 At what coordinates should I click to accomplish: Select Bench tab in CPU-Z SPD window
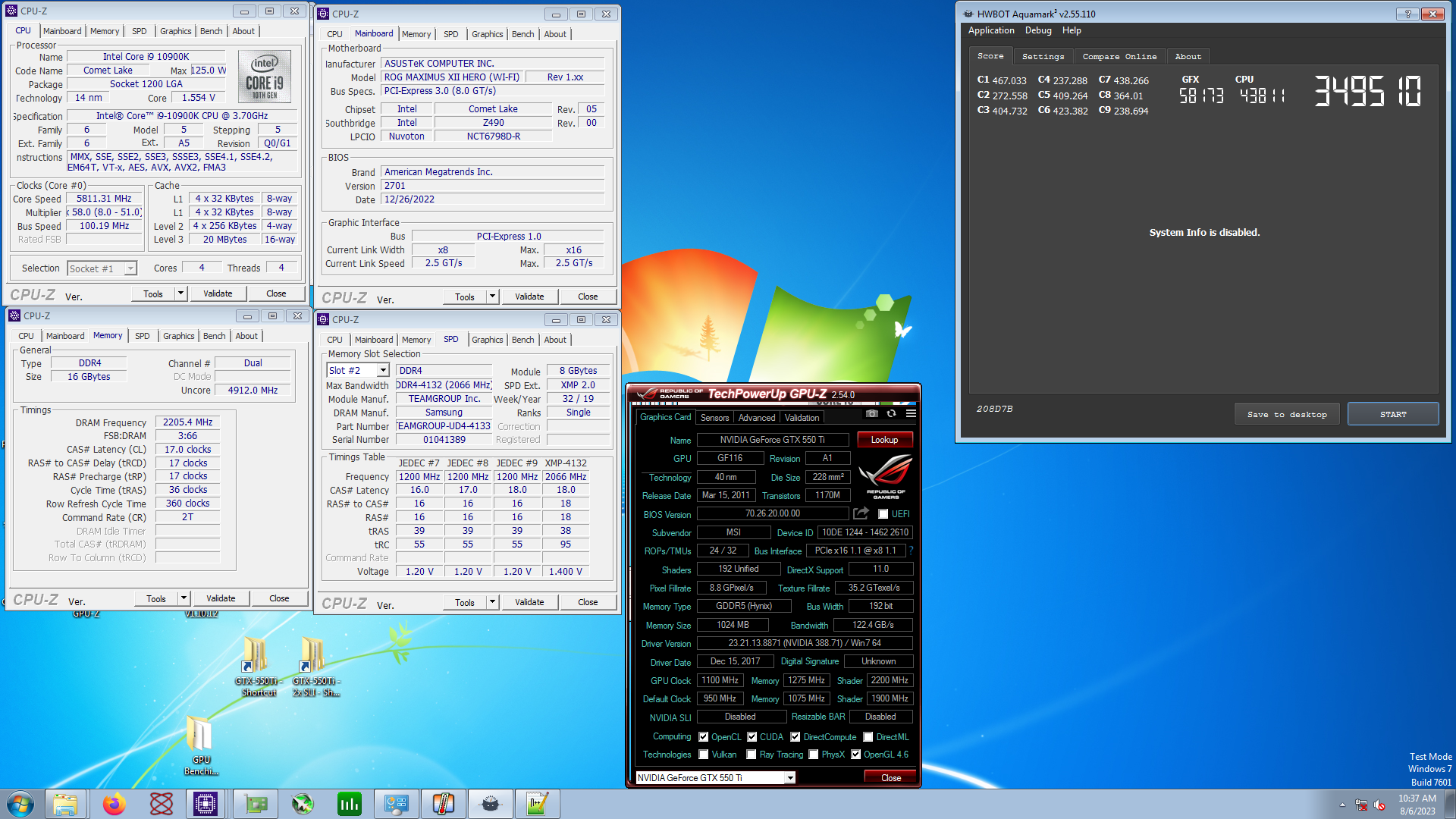[x=522, y=340]
